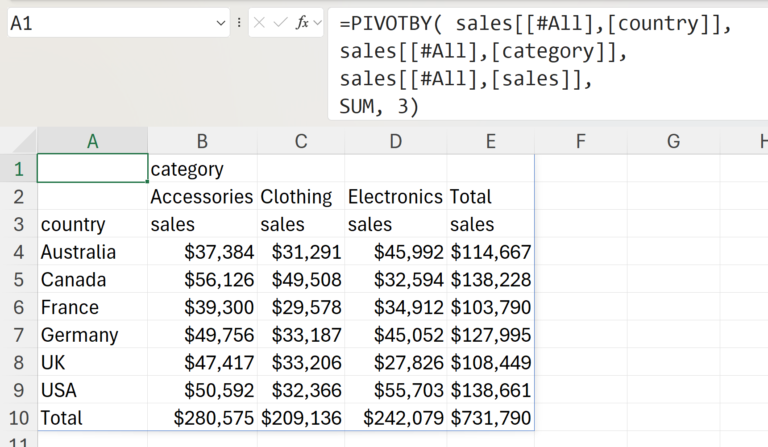Select column B header

click(202, 142)
